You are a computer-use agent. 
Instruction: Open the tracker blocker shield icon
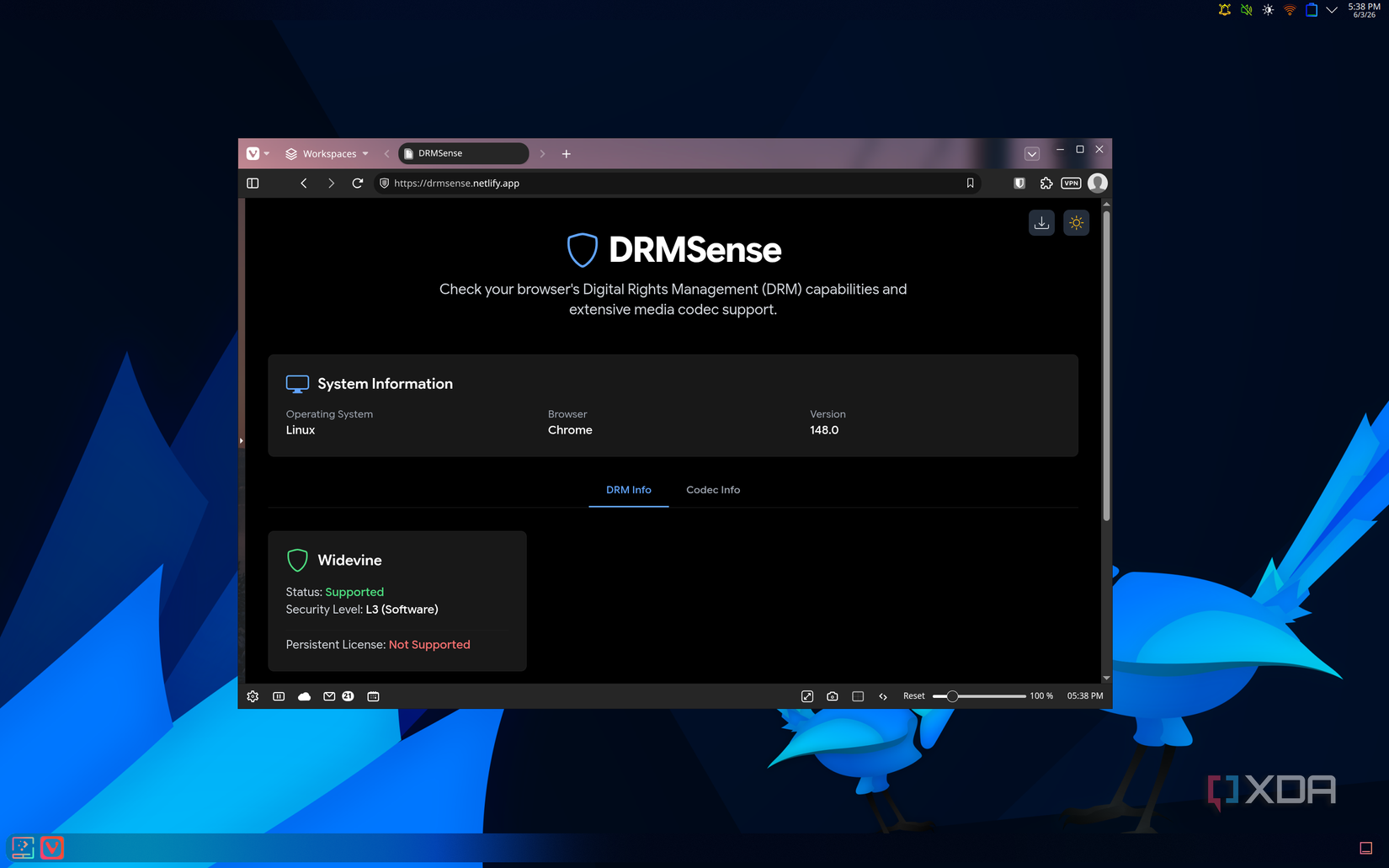point(1019,183)
